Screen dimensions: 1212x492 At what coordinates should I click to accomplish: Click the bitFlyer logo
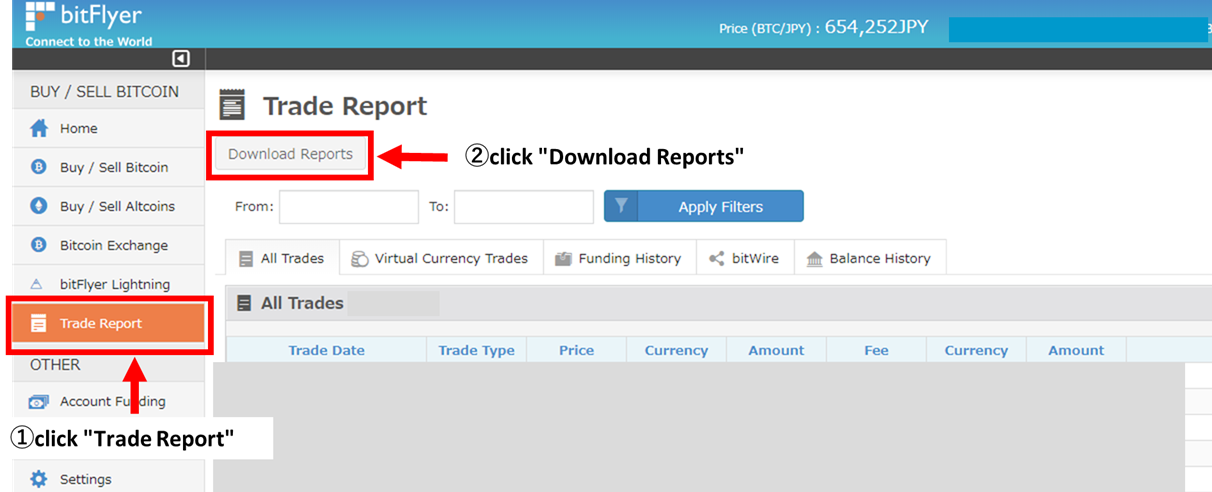[83, 16]
